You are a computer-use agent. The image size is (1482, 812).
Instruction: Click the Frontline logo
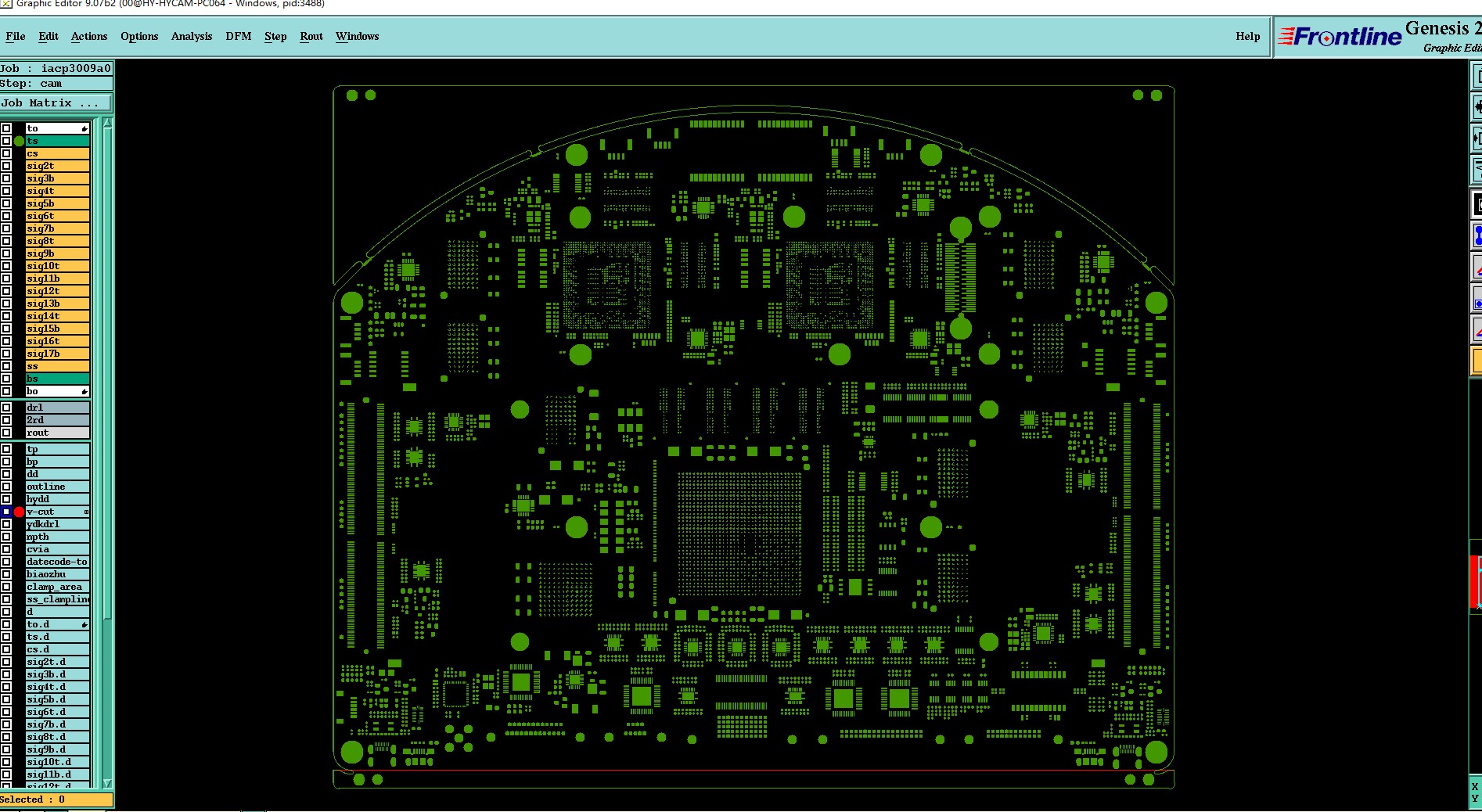1340,36
